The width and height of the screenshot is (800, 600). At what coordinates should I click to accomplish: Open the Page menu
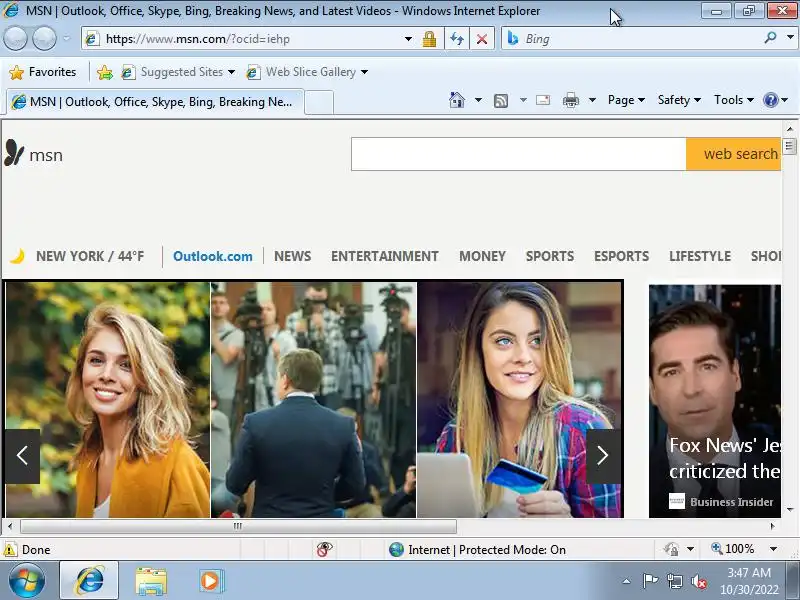626,100
